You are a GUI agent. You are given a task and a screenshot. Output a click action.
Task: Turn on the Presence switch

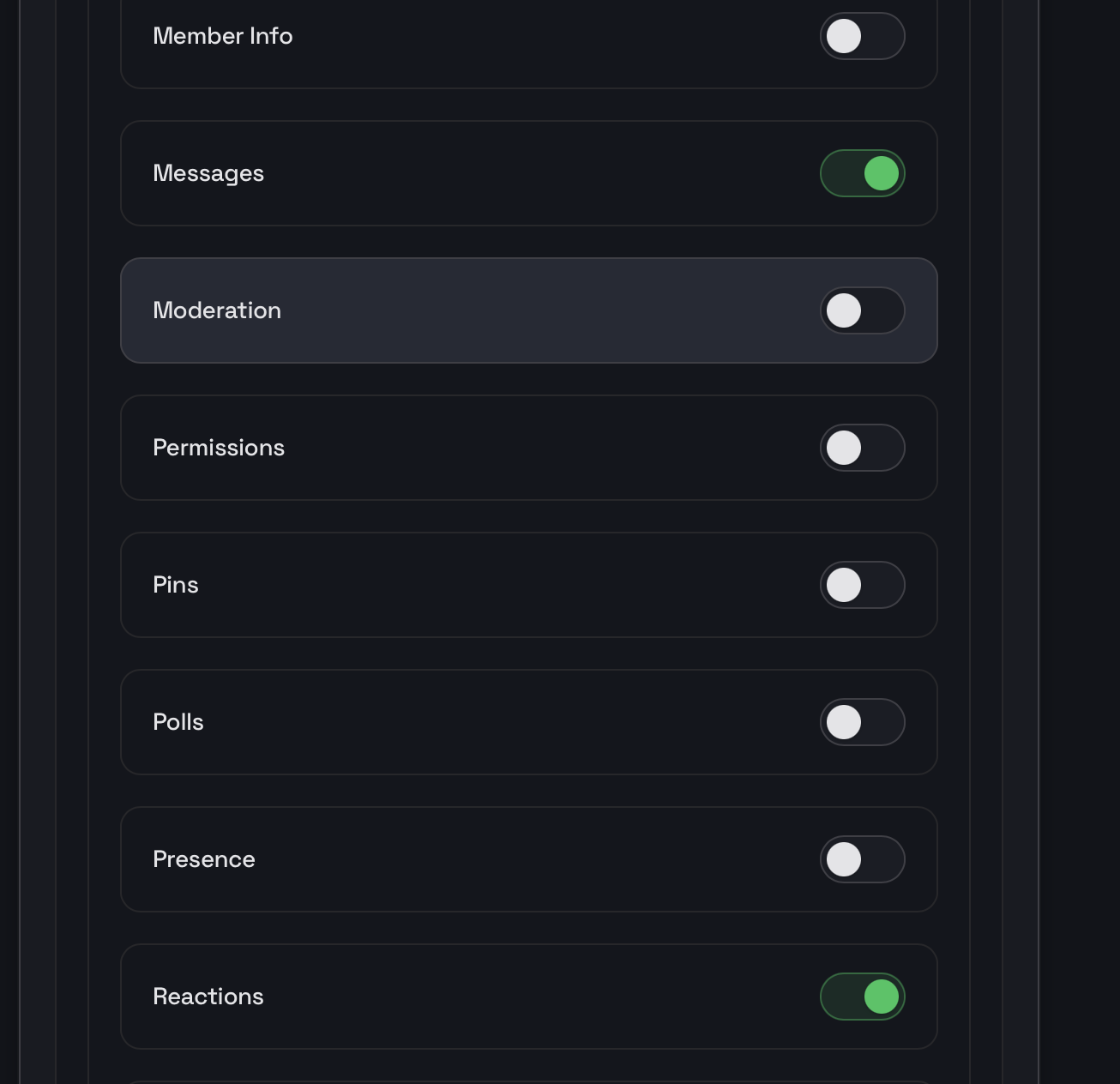tap(862, 859)
